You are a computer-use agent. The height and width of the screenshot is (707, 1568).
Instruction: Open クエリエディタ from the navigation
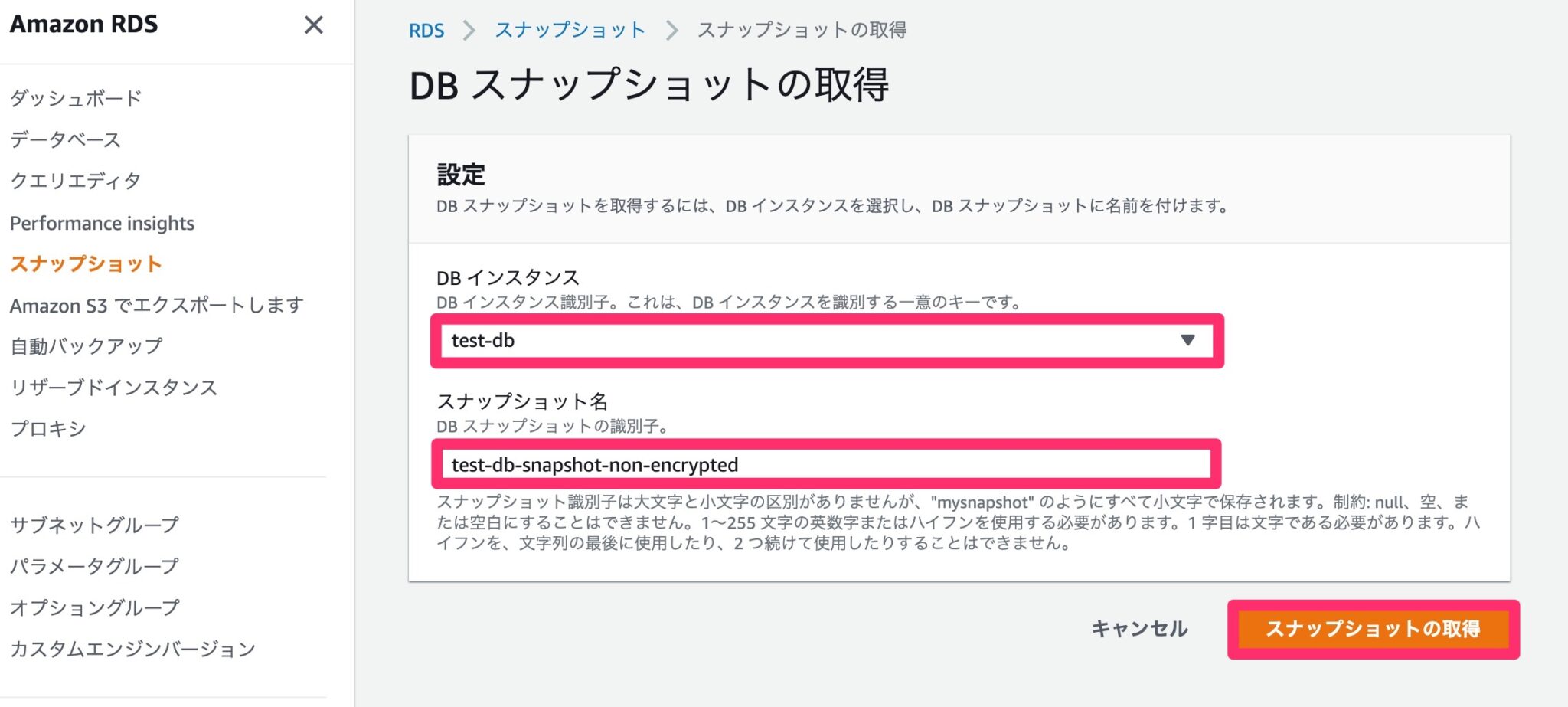coord(75,181)
